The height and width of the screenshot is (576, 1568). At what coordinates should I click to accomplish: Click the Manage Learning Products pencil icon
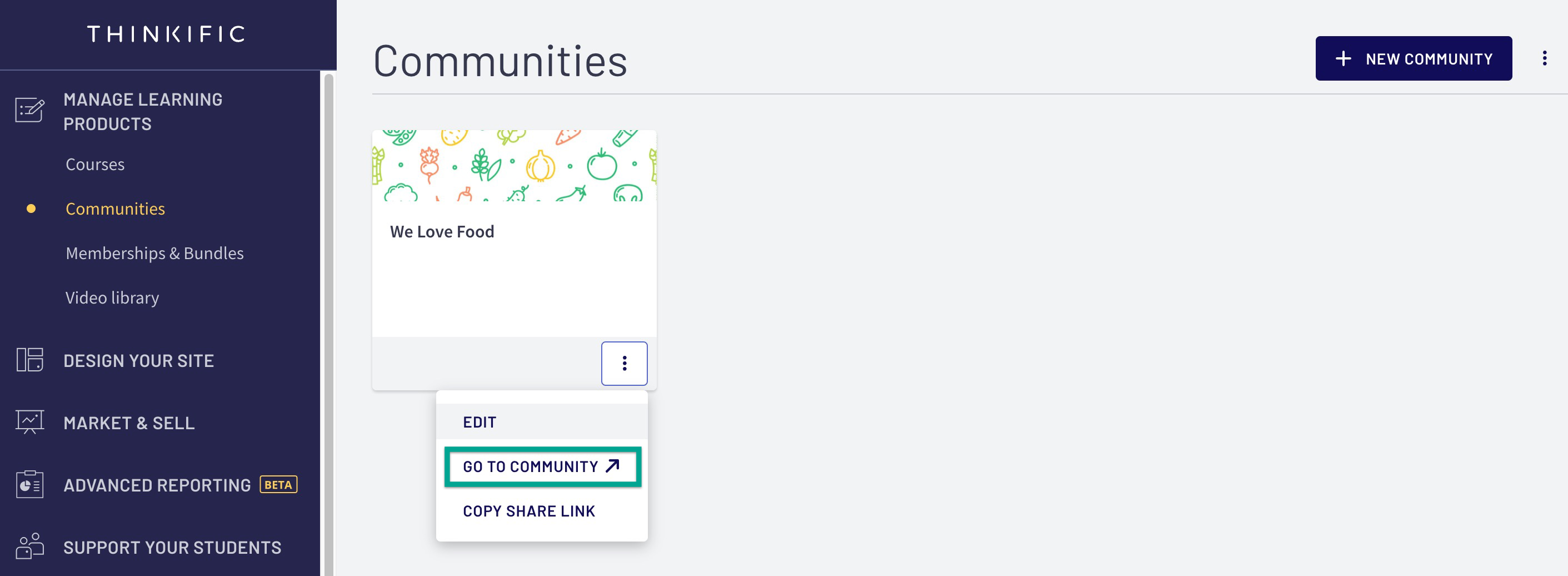(30, 110)
